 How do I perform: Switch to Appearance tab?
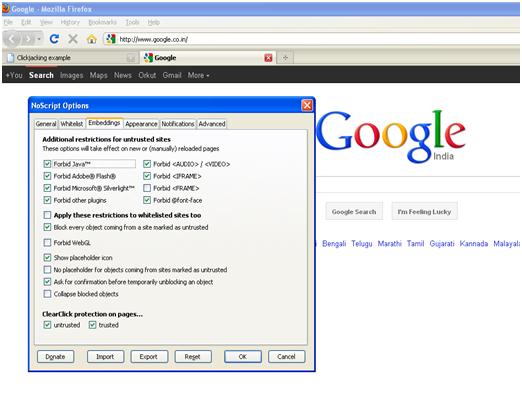click(x=141, y=124)
